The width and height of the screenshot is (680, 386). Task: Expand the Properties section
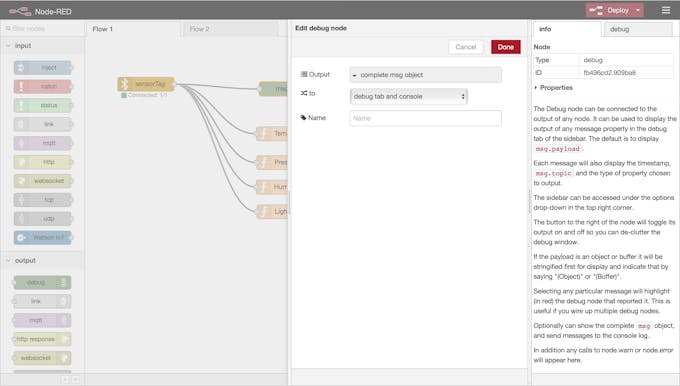[x=553, y=88]
